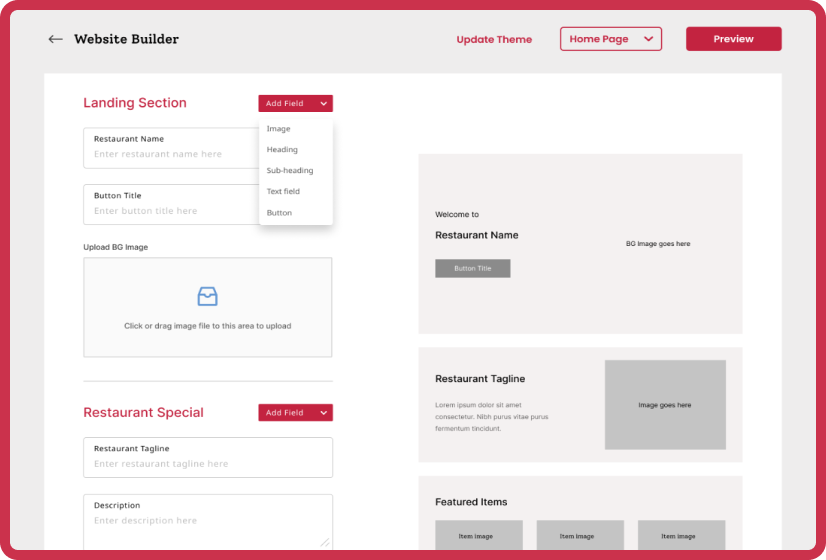Viewport: 826px width, 560px height.
Task: Open the Update Theme link
Action: (494, 40)
